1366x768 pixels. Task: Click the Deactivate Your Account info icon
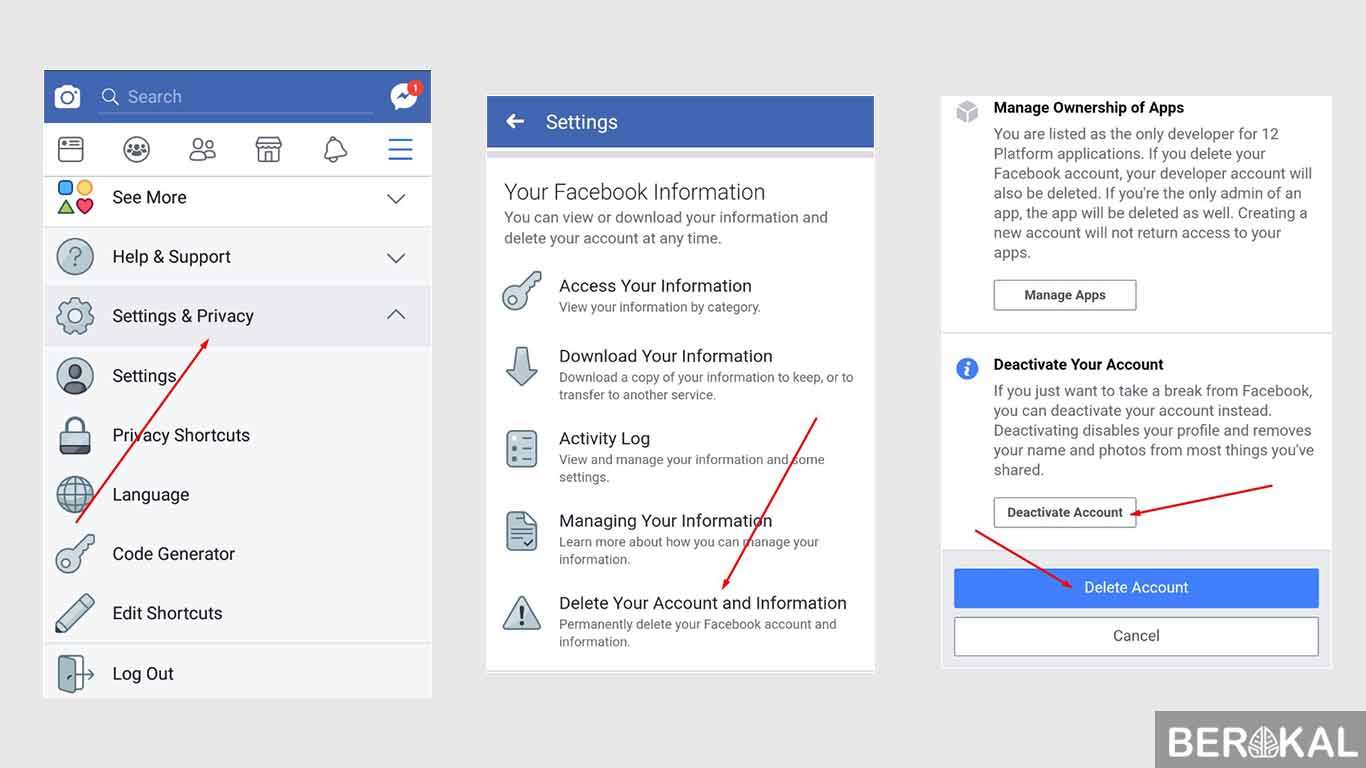click(x=967, y=369)
